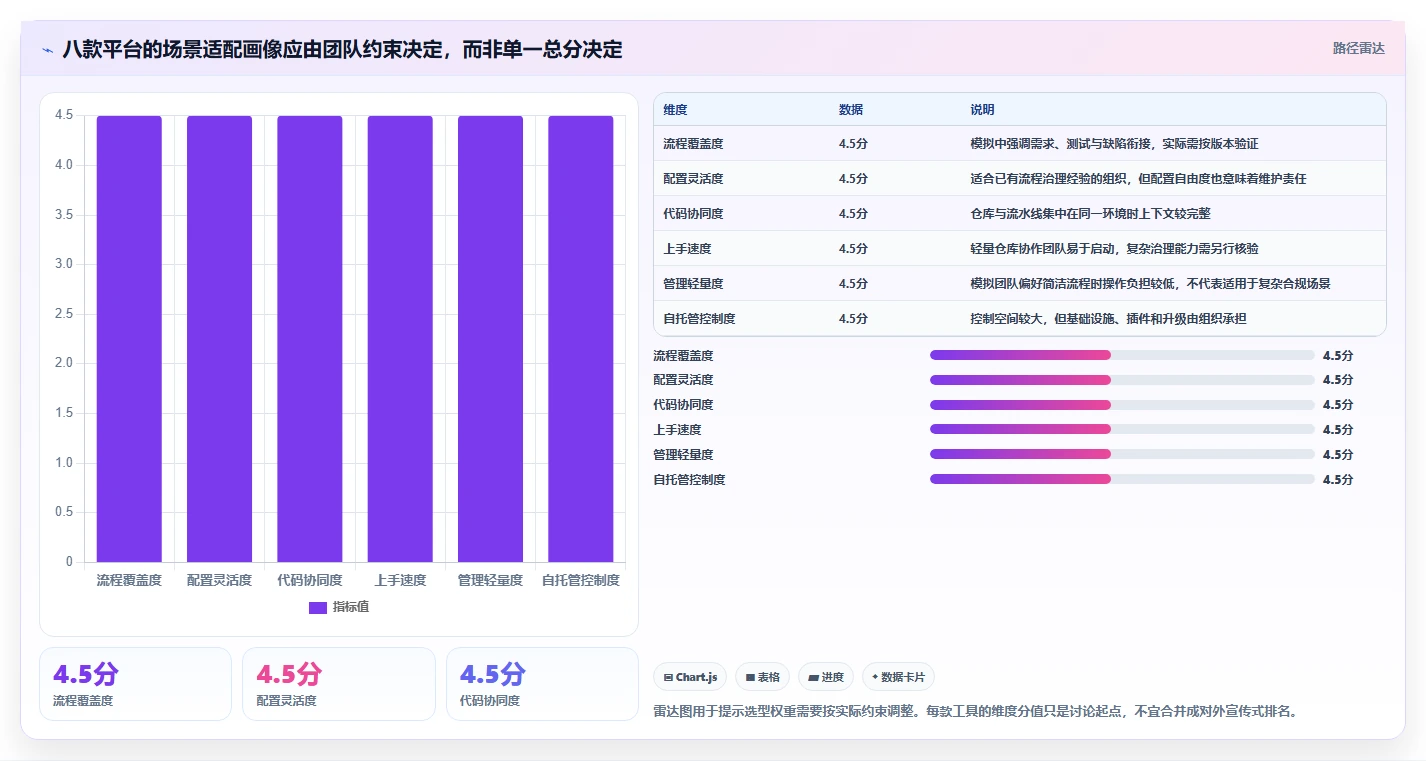
Task: Select the 流程覆盖度 cell in the table
Action: pos(693,144)
